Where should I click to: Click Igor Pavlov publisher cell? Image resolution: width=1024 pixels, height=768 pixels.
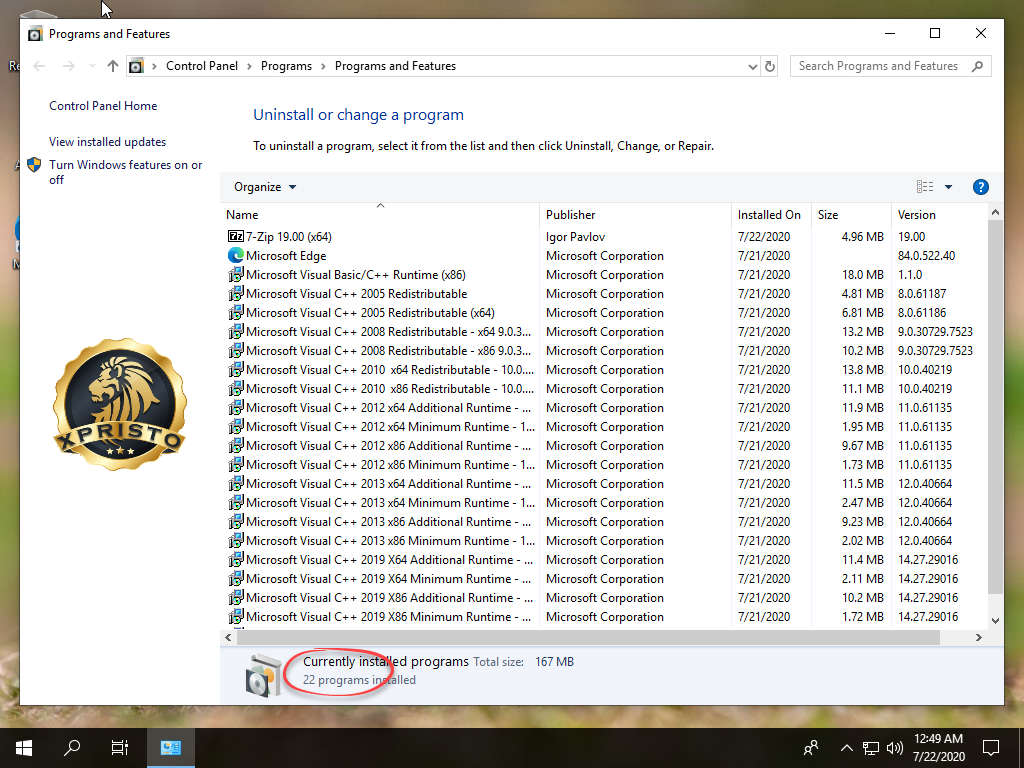point(575,236)
